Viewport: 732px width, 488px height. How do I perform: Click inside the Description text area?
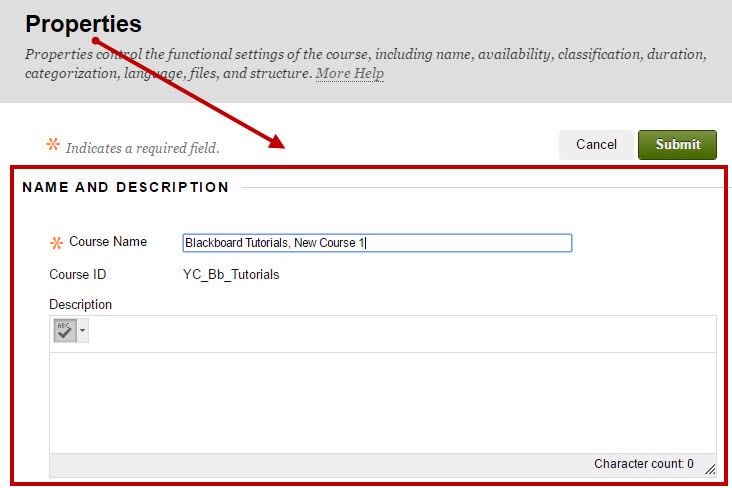click(382, 402)
